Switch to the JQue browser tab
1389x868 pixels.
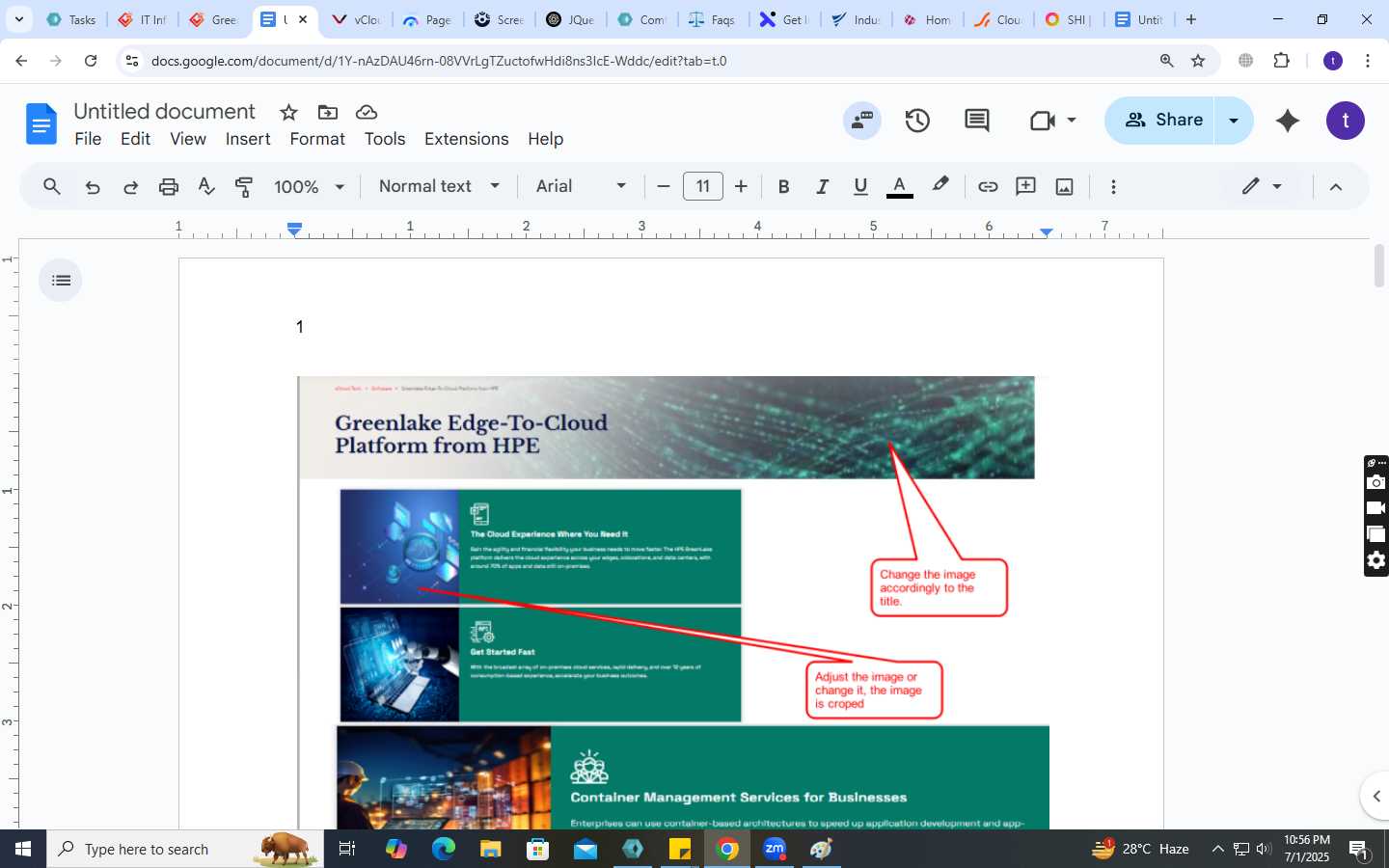coord(571,19)
